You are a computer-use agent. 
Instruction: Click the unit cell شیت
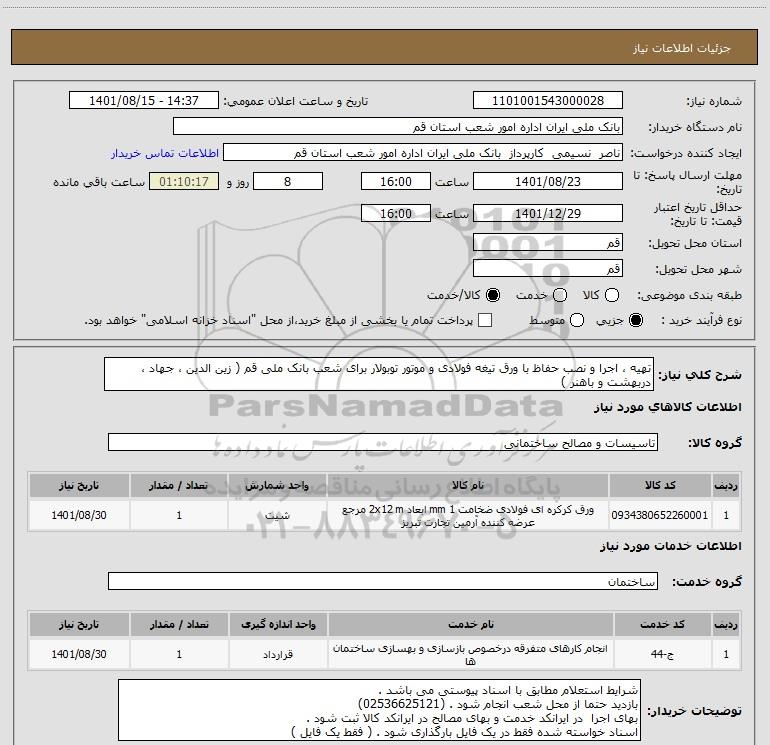pos(277,515)
